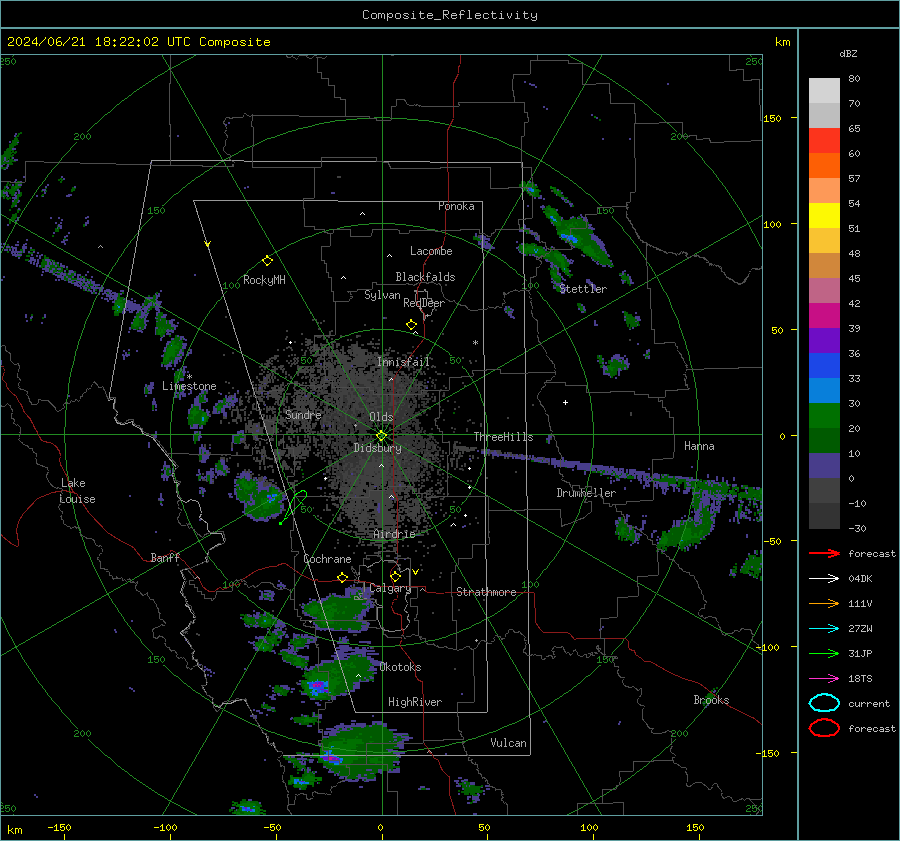This screenshot has width=900, height=841.
Task: Click the Stettler city label
Action: [583, 289]
